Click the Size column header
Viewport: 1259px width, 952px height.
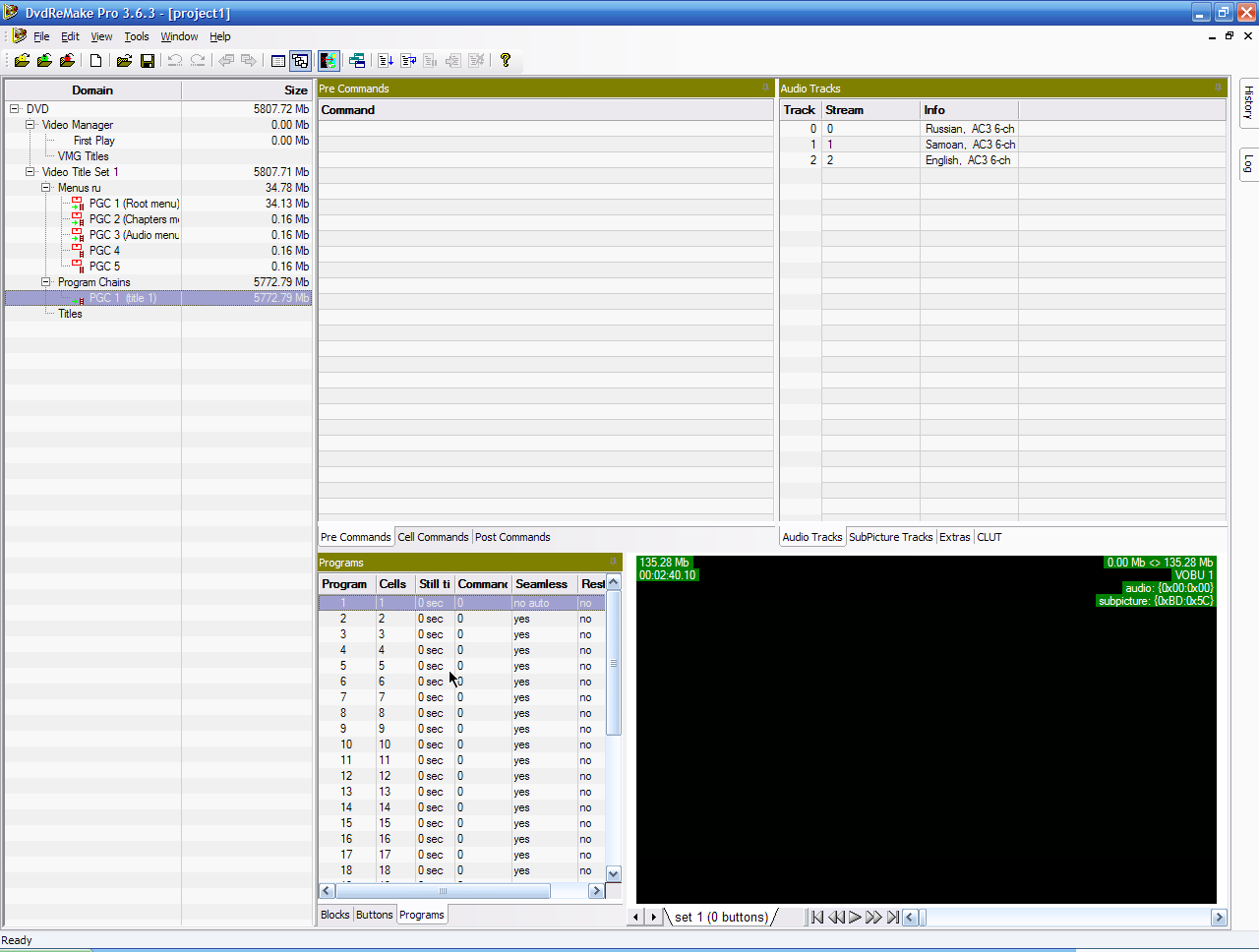tap(247, 90)
